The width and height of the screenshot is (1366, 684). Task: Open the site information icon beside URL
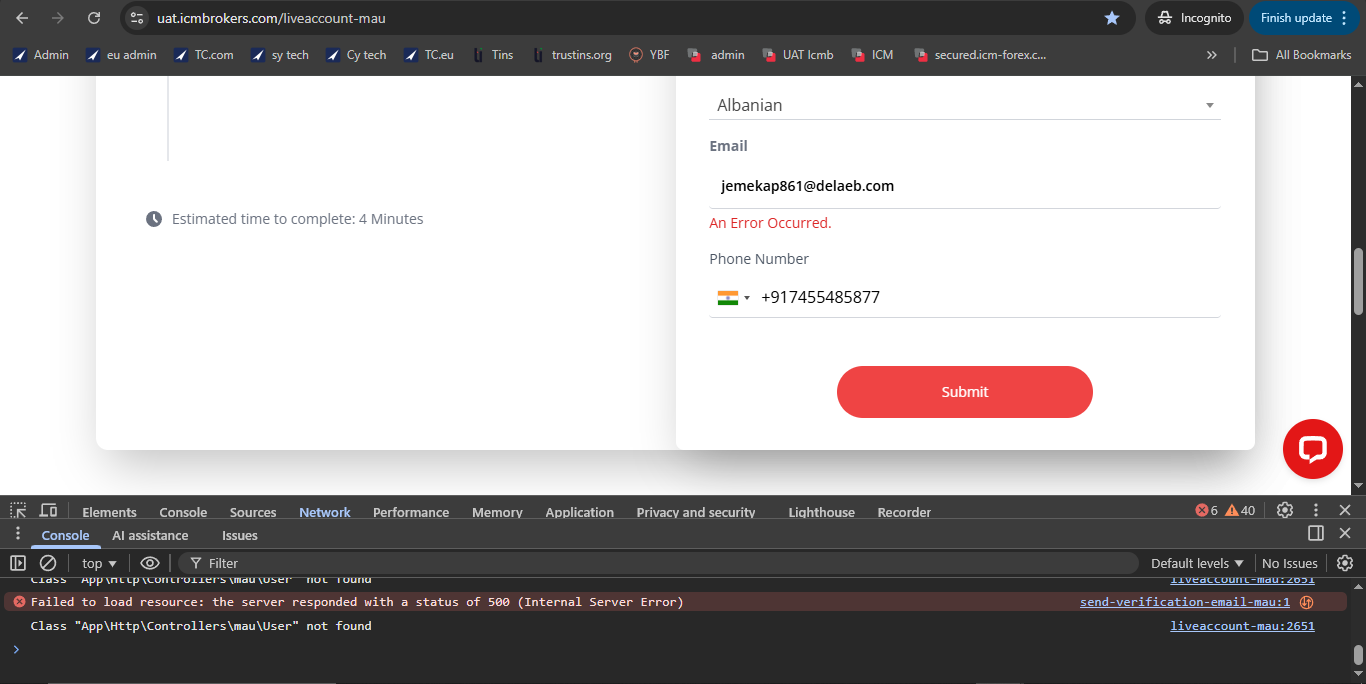[138, 18]
